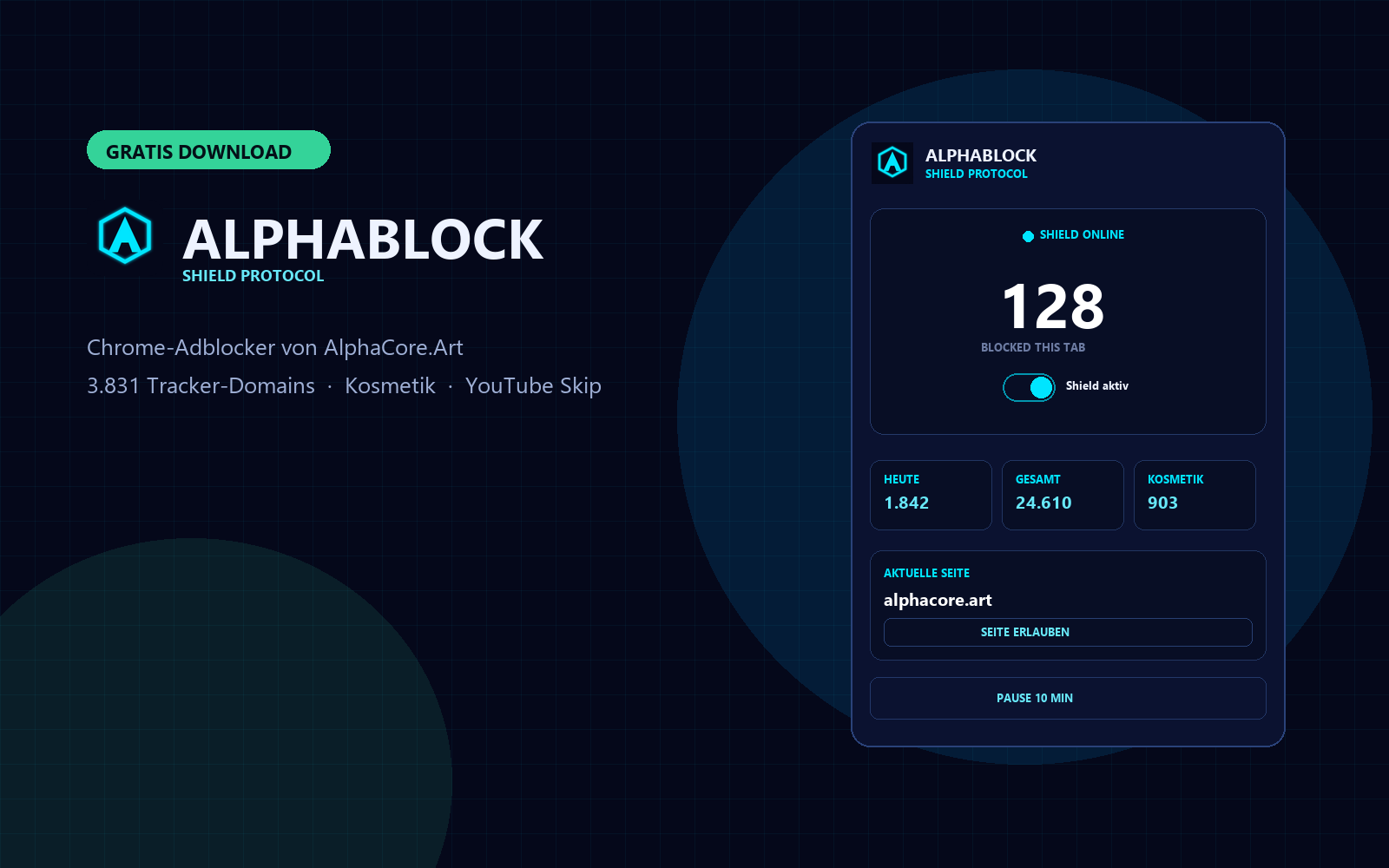Image resolution: width=1389 pixels, height=868 pixels.
Task: Toggle the Shield aktiv switch off
Action: tap(1029, 387)
